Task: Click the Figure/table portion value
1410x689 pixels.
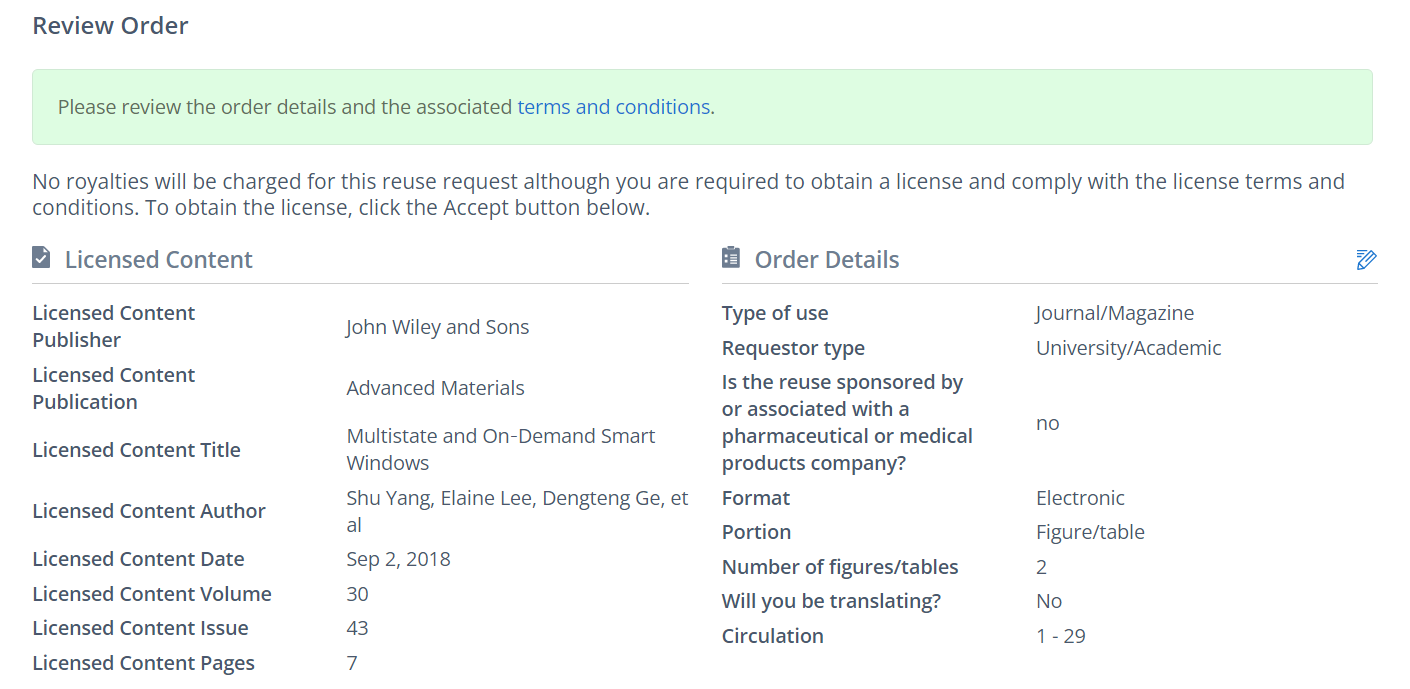Action: tap(1090, 532)
